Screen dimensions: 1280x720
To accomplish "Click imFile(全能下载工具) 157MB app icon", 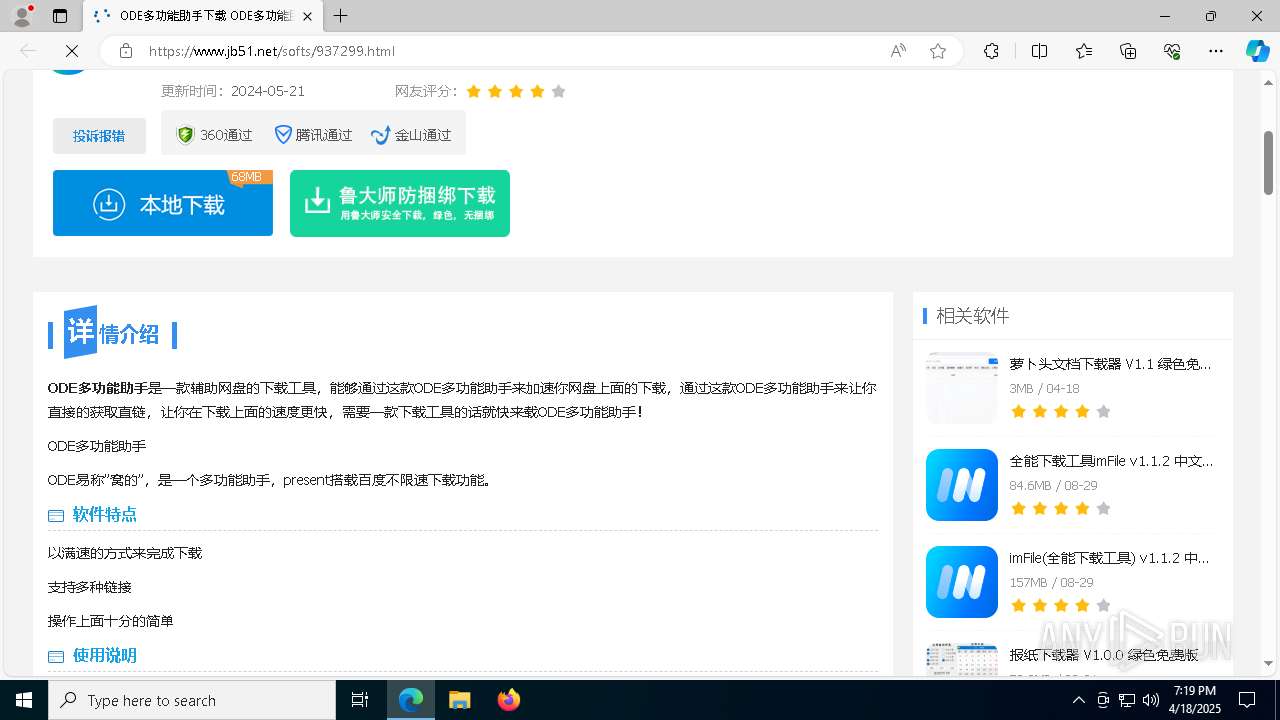I will pyautogui.click(x=962, y=582).
